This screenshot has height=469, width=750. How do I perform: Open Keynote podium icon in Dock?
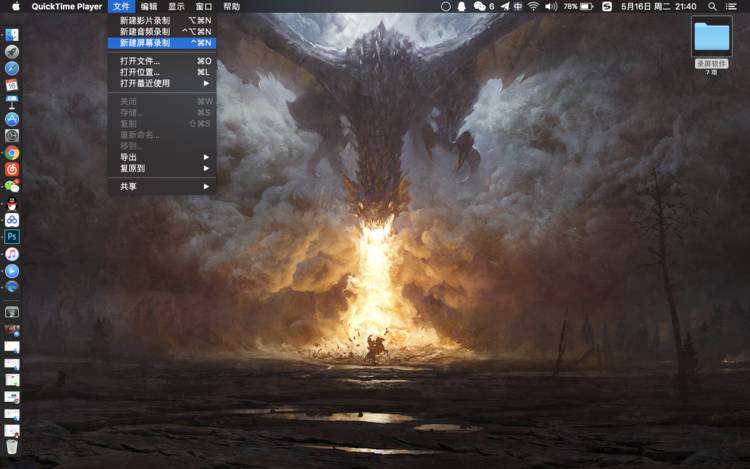(12, 102)
